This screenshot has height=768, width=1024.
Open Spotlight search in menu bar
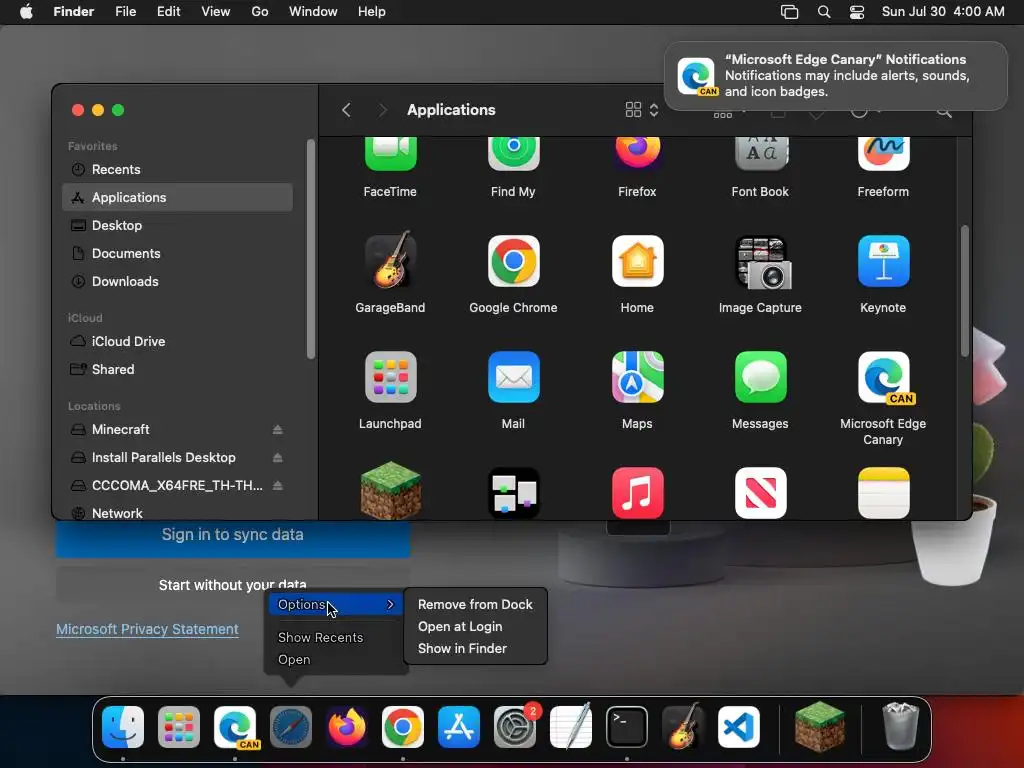pos(824,12)
